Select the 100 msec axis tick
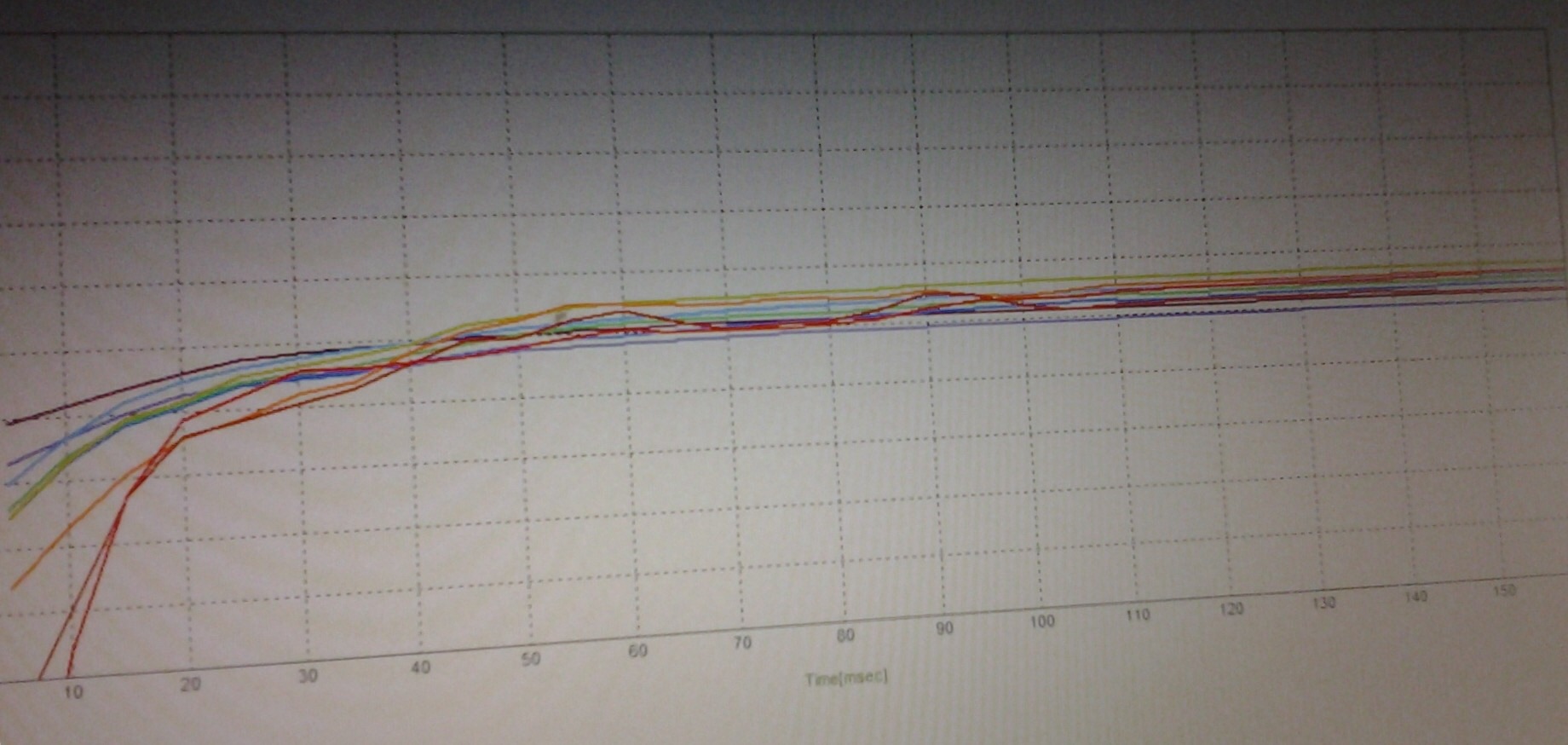Screen dimensions: 1568x745 pyautogui.click(x=1041, y=621)
